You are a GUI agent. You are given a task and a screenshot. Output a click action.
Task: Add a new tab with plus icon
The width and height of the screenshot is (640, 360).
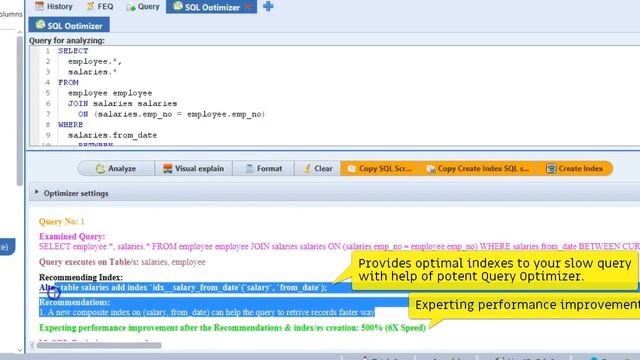click(x=268, y=7)
